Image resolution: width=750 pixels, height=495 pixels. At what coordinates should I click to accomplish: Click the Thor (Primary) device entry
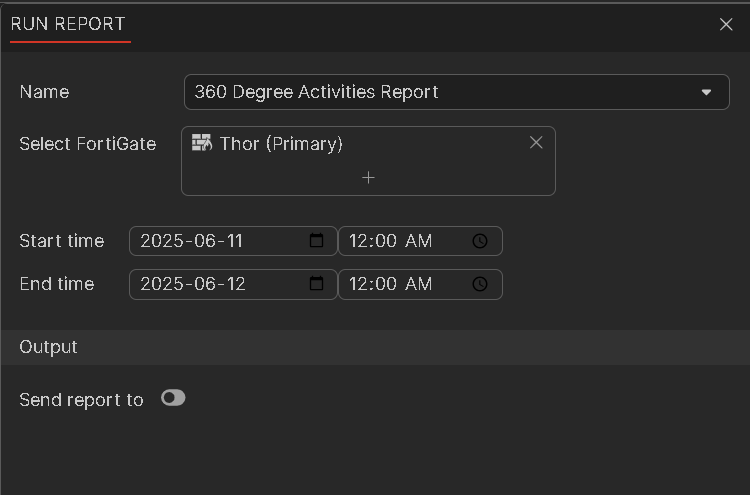click(x=281, y=144)
